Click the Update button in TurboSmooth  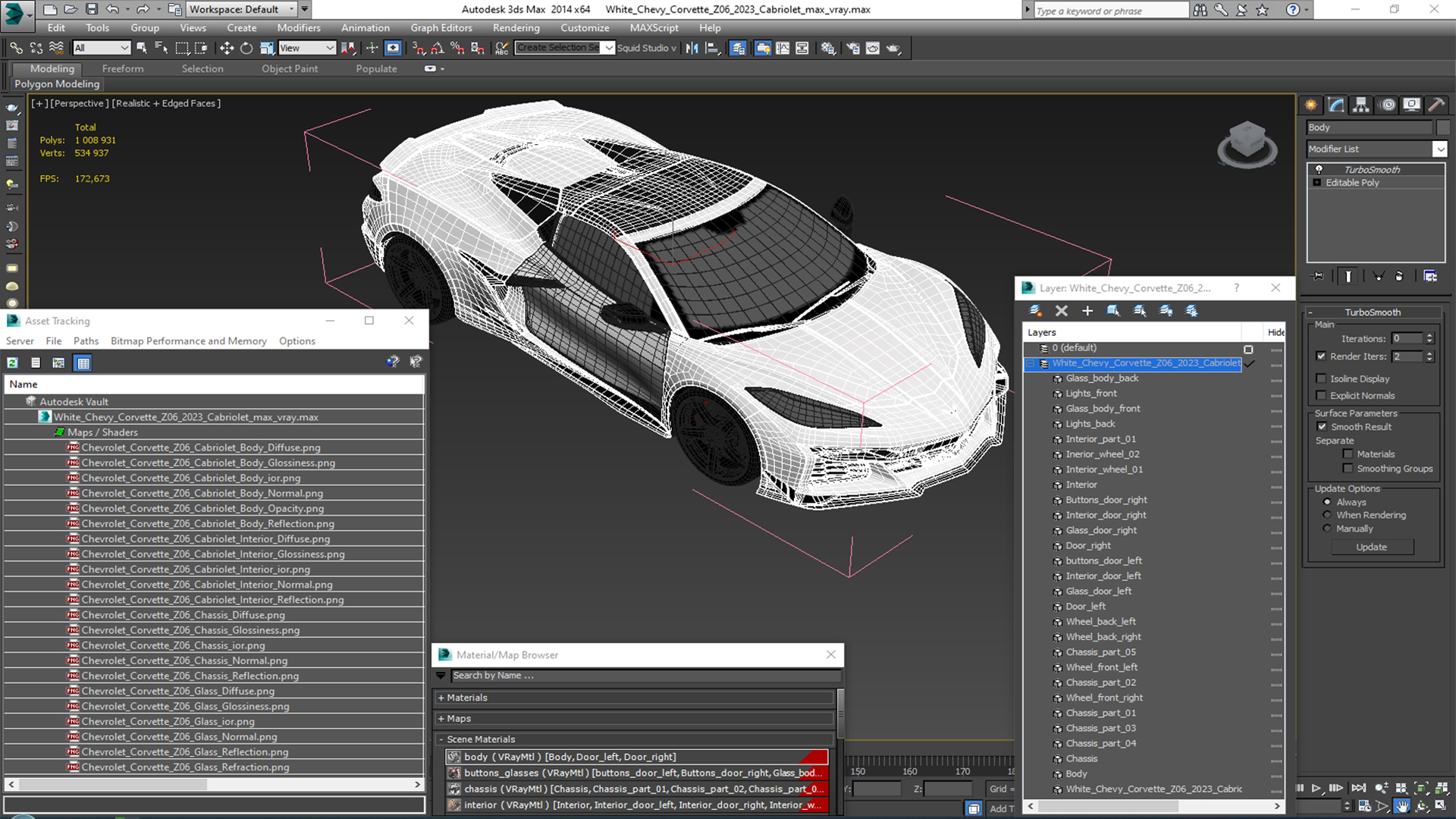point(1371,547)
